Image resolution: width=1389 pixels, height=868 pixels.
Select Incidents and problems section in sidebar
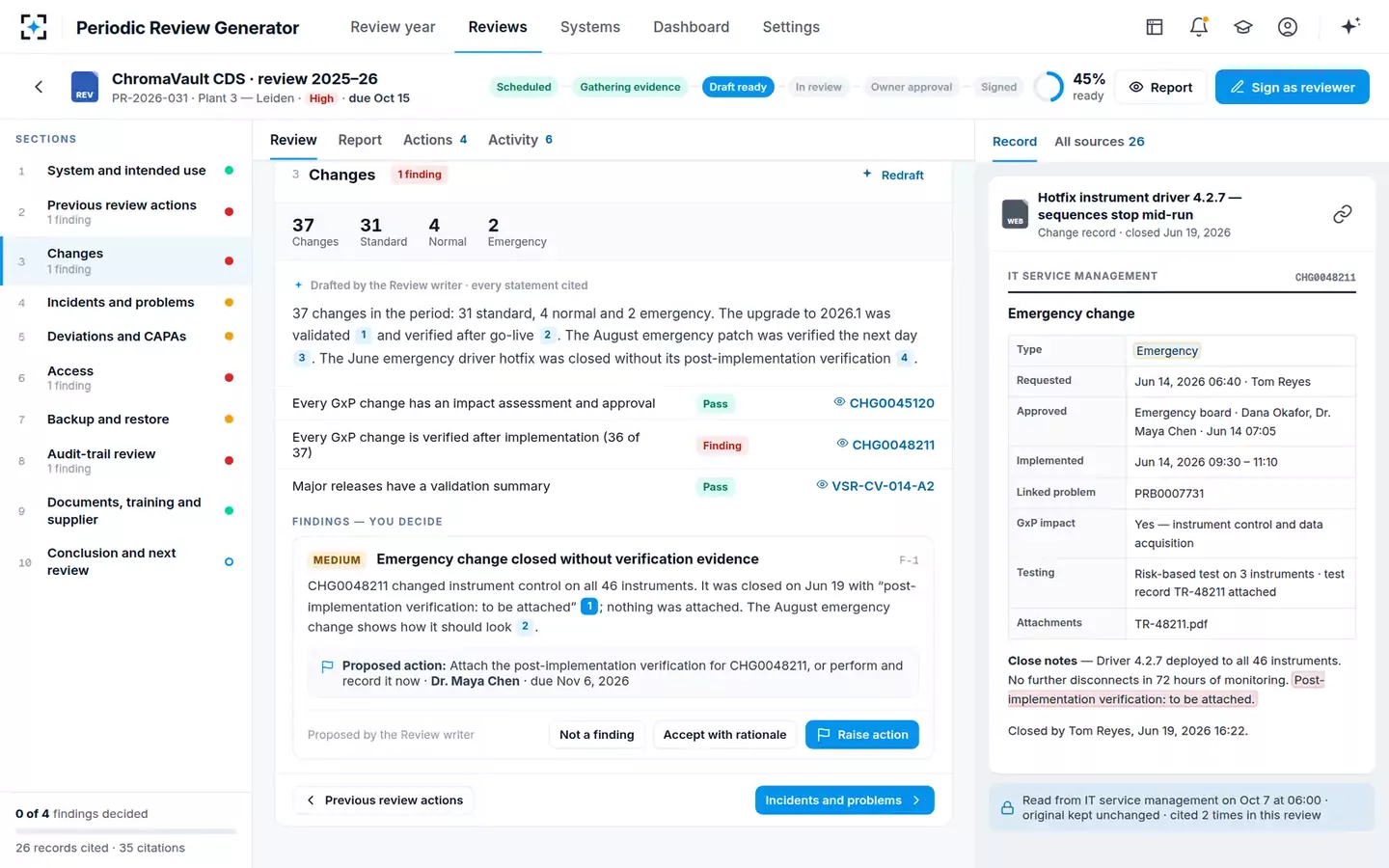pyautogui.click(x=125, y=302)
